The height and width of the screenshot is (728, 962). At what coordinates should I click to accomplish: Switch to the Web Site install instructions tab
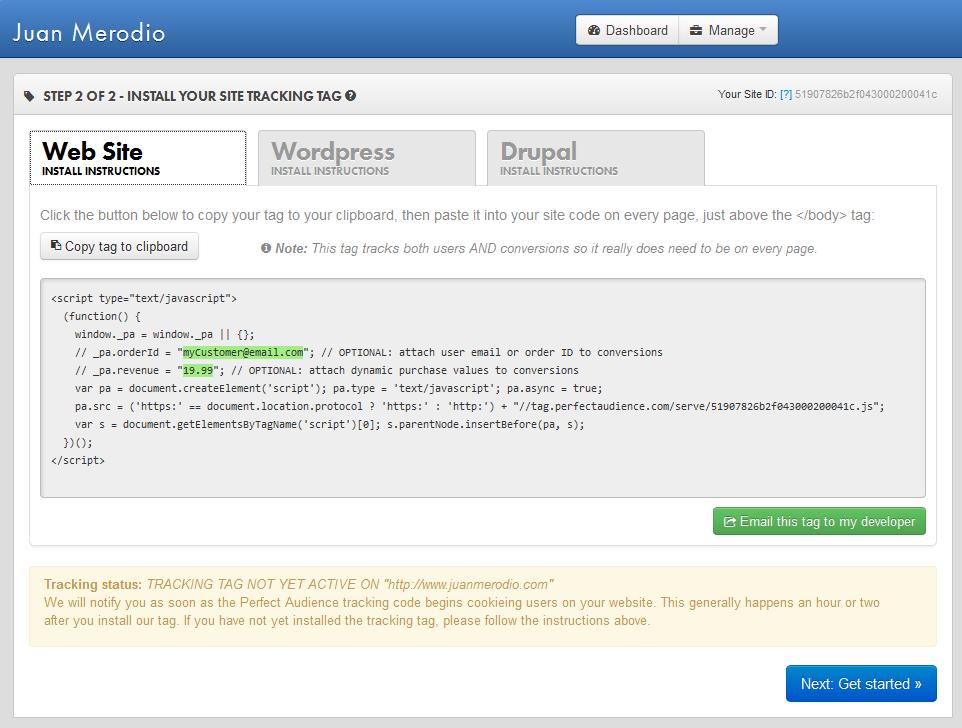click(x=138, y=158)
